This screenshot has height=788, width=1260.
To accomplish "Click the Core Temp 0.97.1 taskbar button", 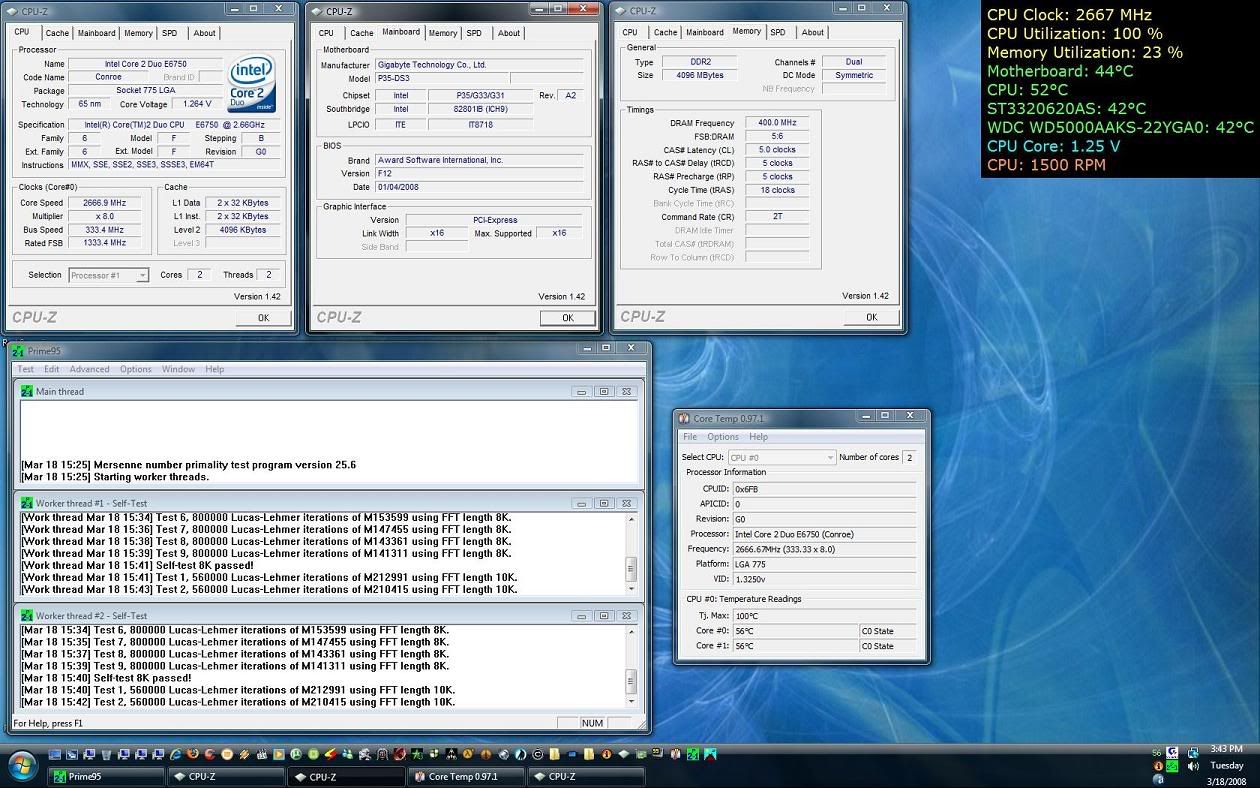I will coord(465,776).
